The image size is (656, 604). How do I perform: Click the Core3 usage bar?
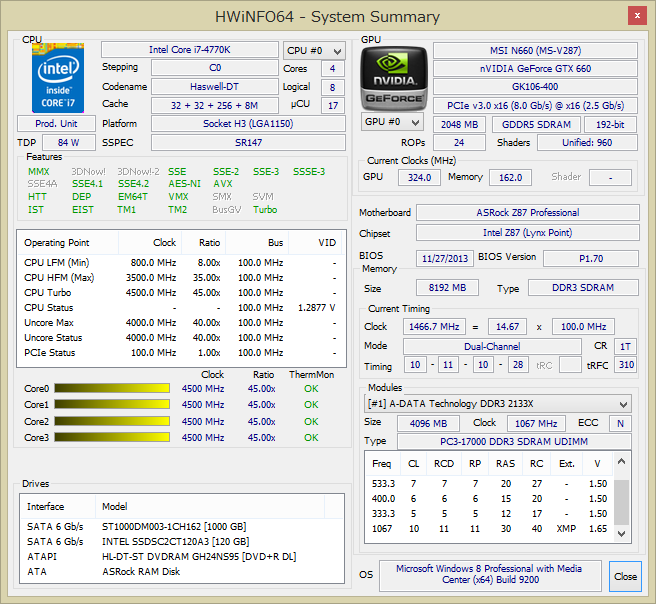click(112, 438)
